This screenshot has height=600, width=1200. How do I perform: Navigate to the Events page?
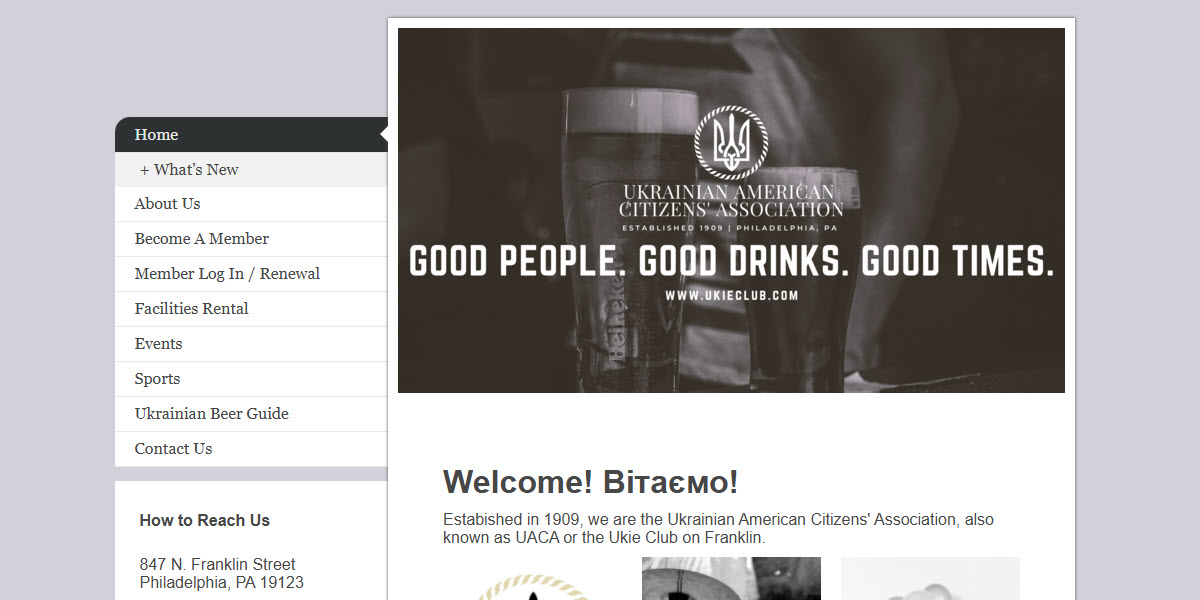click(251, 344)
